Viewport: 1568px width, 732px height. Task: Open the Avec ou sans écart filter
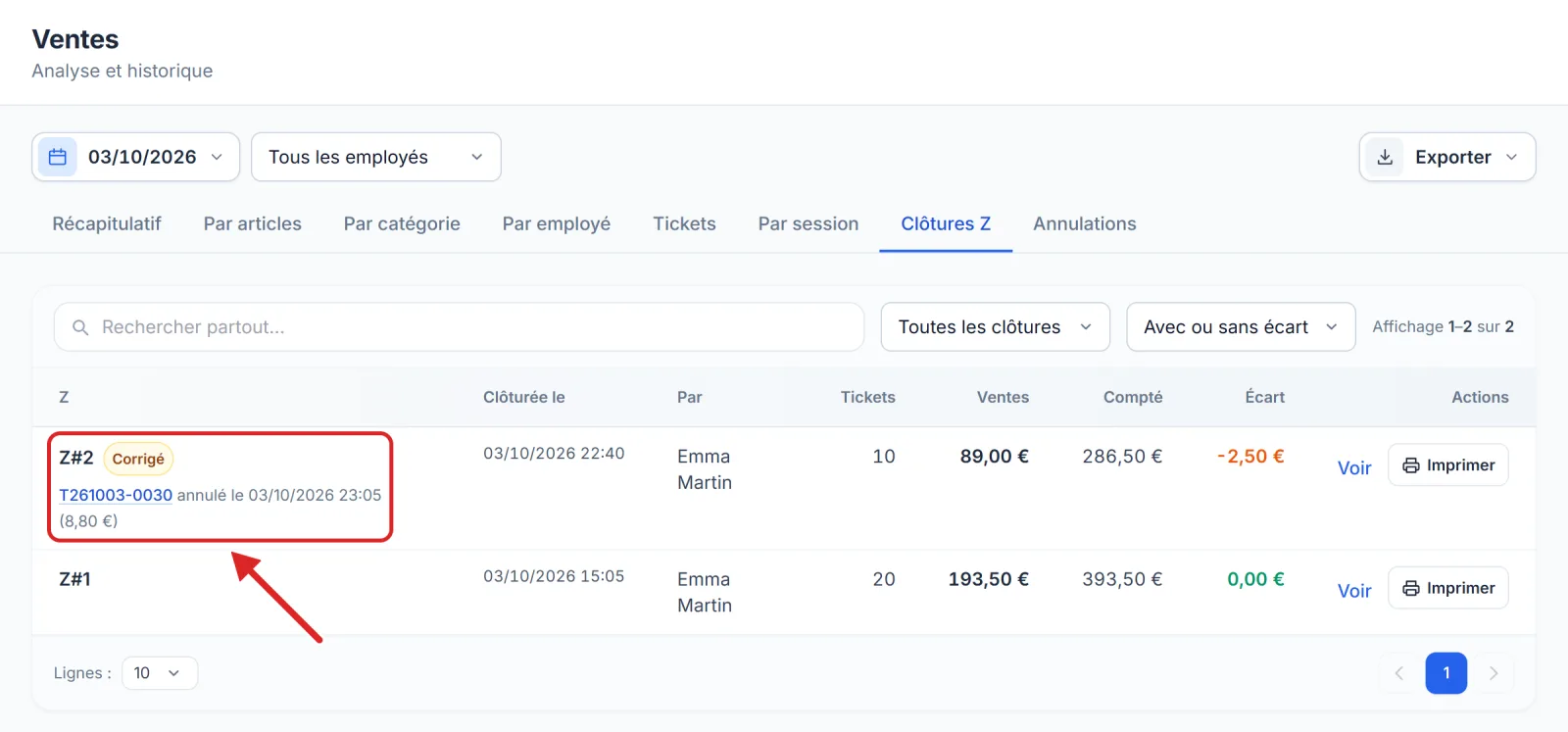1241,327
